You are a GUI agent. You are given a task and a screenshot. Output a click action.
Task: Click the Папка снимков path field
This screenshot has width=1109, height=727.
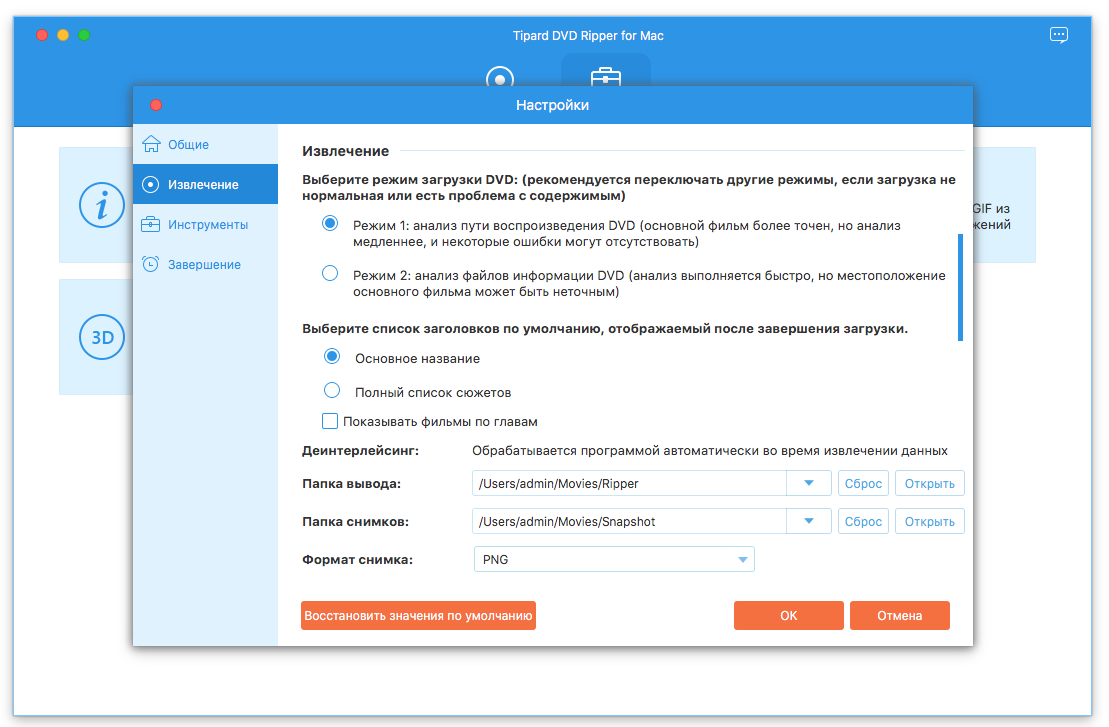tap(630, 521)
